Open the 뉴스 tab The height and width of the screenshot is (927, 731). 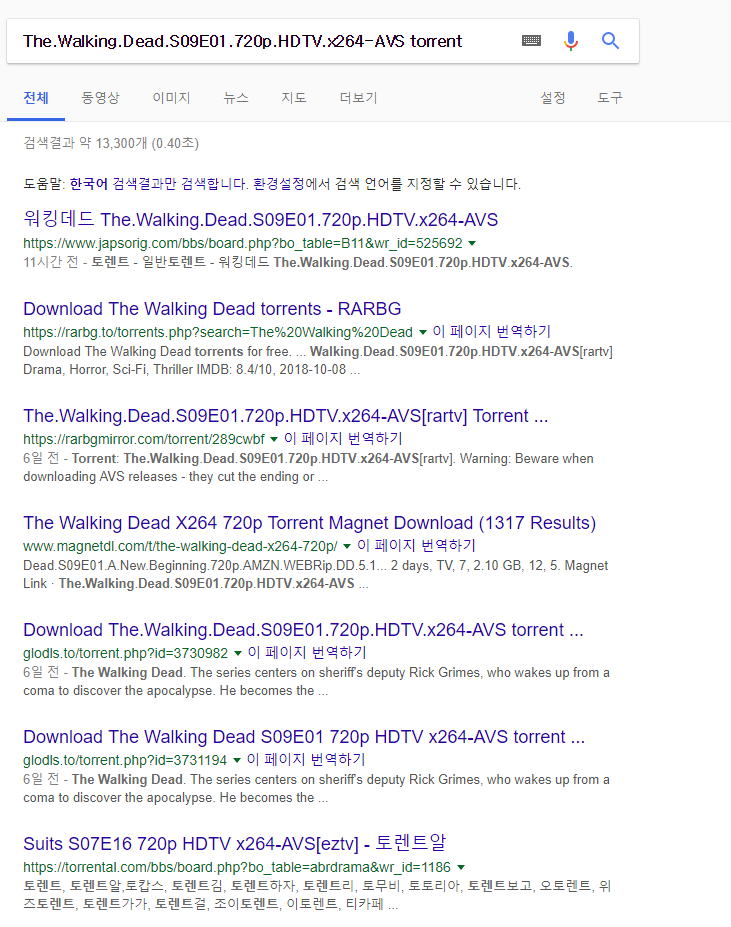[x=235, y=98]
